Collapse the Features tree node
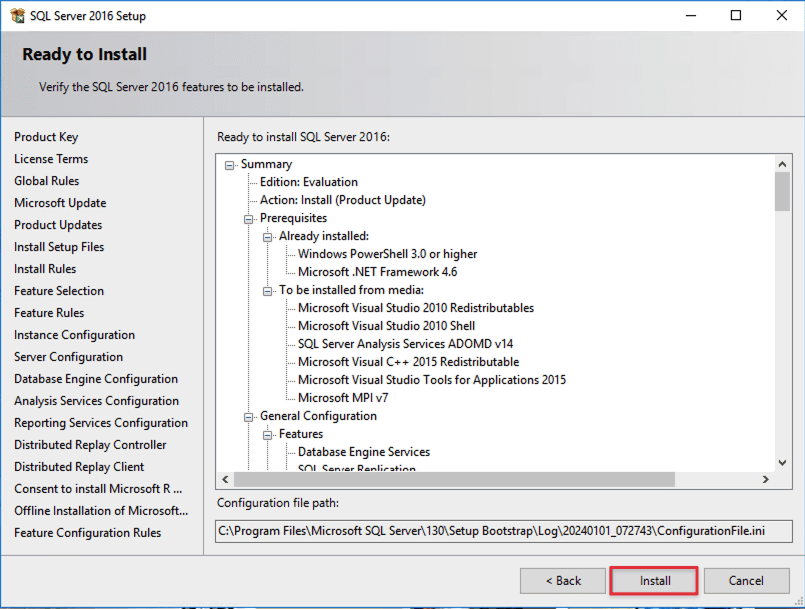Image resolution: width=805 pixels, height=609 pixels. 268,435
